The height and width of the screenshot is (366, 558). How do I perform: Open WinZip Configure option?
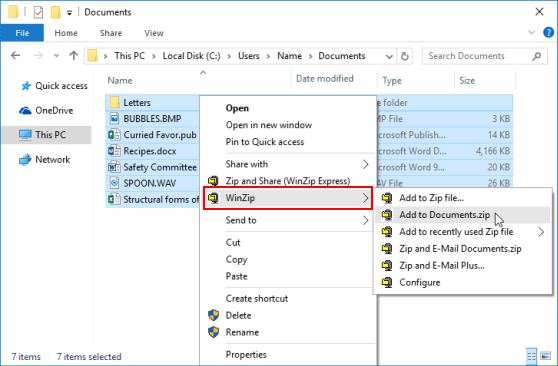pyautogui.click(x=462, y=282)
